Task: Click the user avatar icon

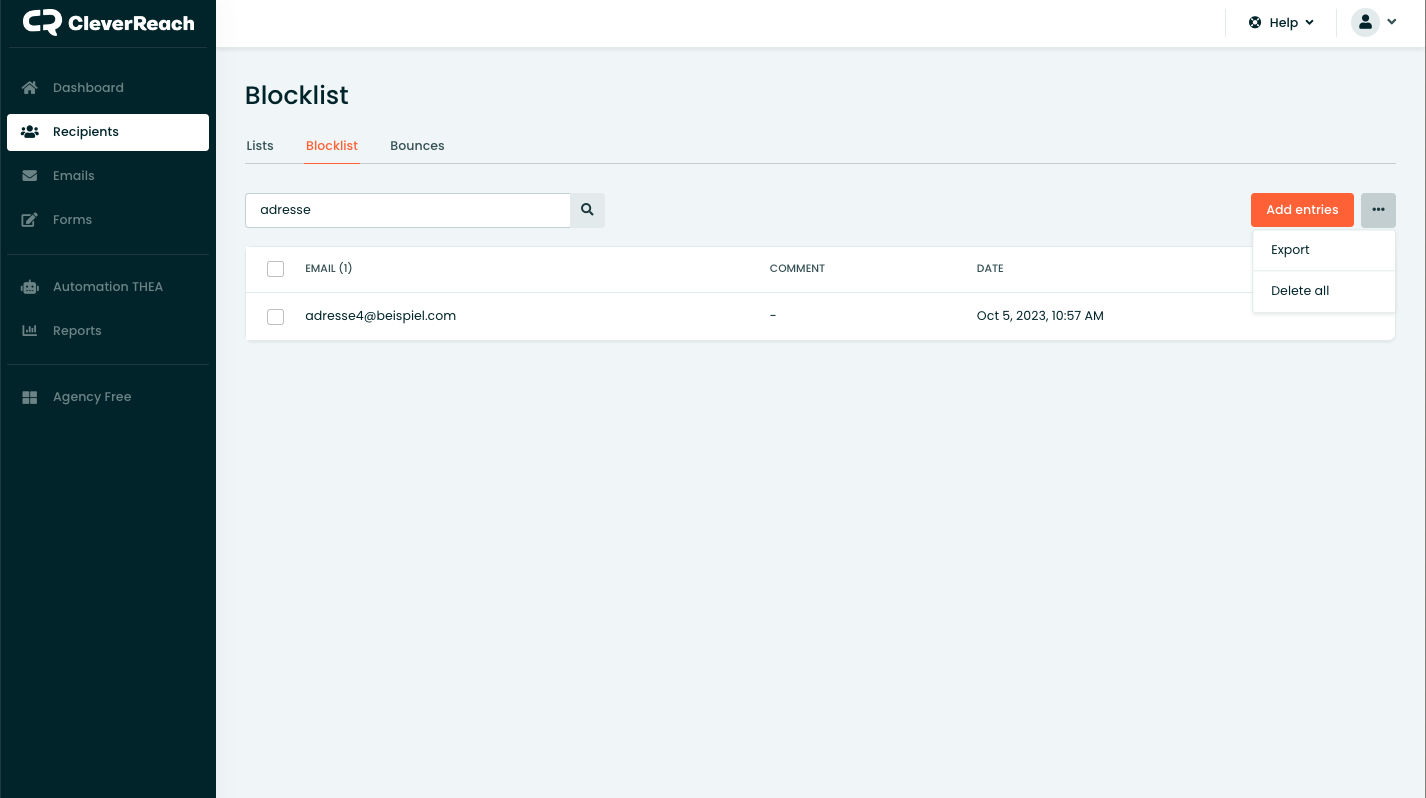Action: click(x=1365, y=22)
